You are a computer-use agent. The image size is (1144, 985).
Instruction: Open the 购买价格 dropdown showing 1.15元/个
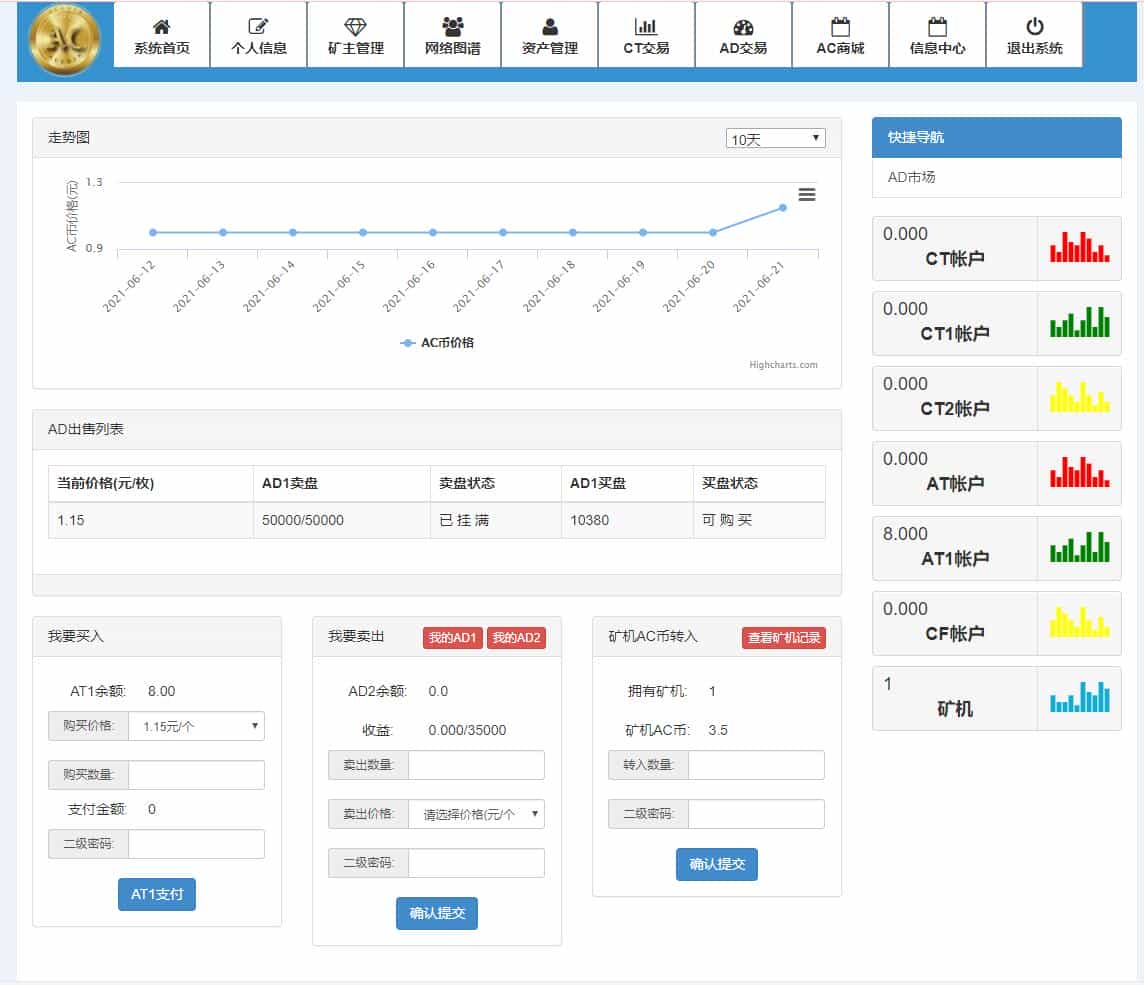(196, 726)
